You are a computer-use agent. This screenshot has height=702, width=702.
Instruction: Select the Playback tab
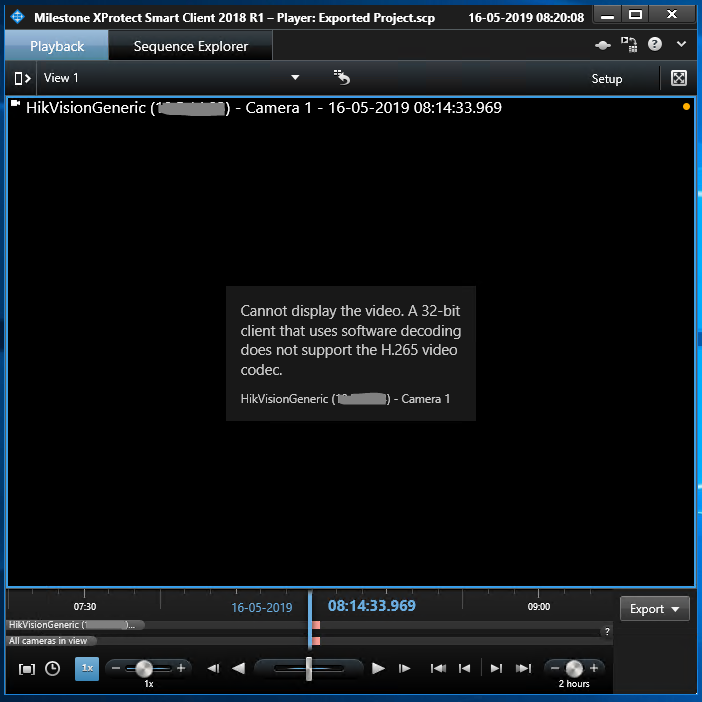click(x=57, y=46)
